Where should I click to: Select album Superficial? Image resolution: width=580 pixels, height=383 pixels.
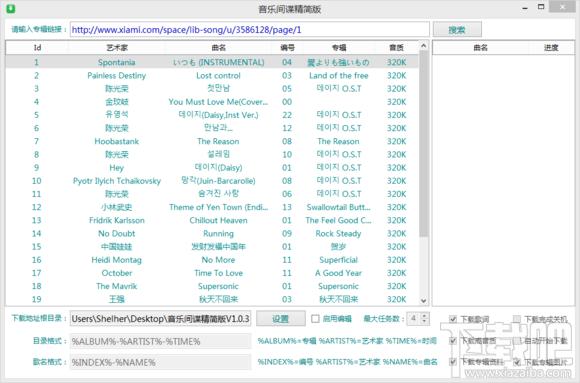coord(338,260)
